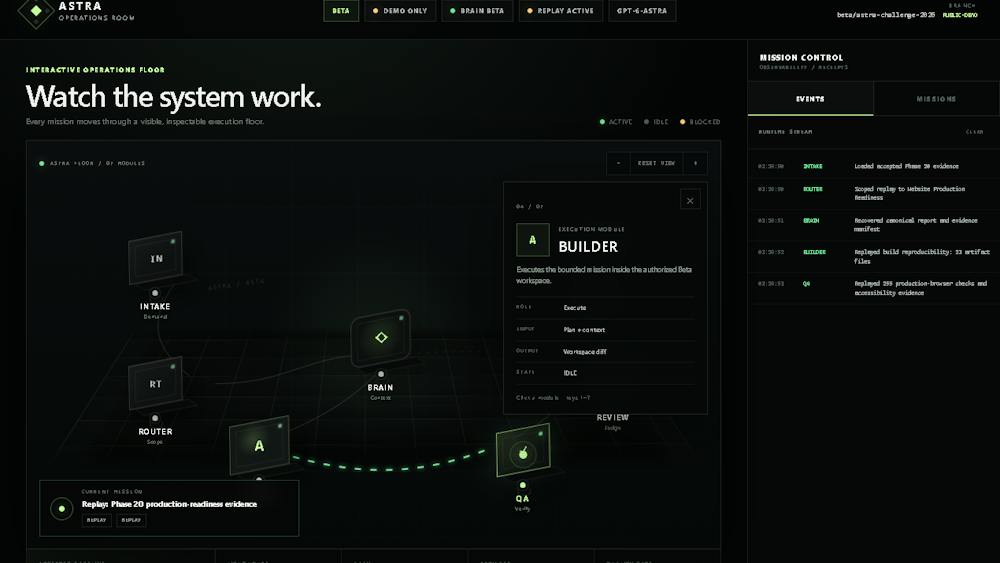Open the INTAKE event log row

[x=874, y=166]
